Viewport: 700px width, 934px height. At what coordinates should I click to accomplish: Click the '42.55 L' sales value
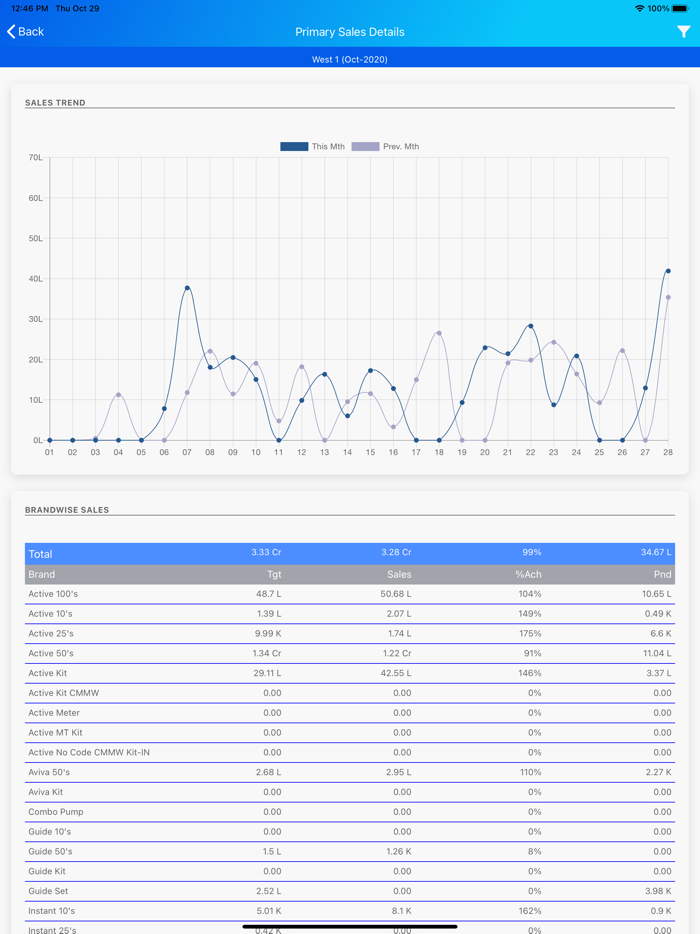[396, 673]
